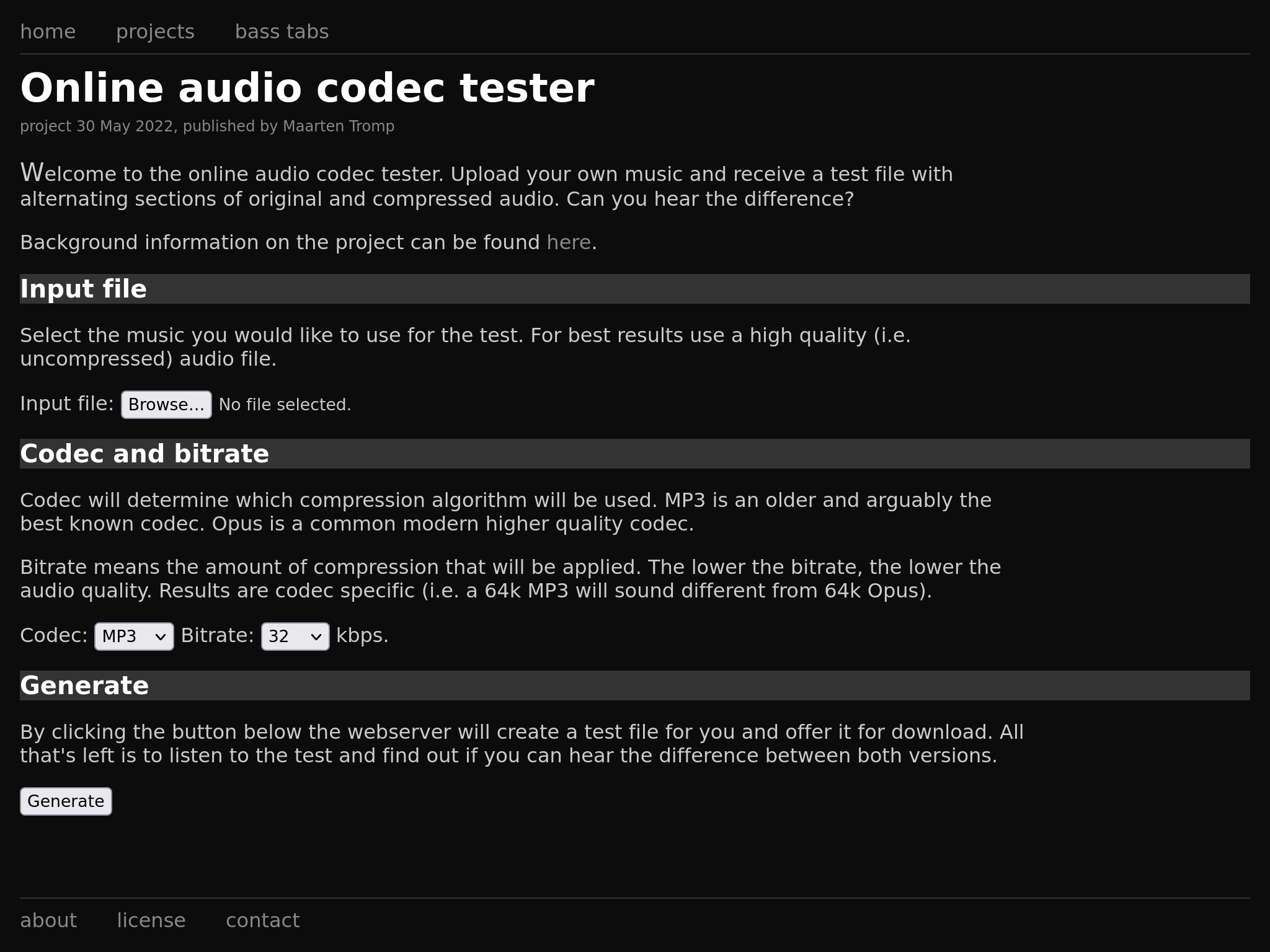Expand the Codec MP3 dropdown
This screenshot has width=1270, height=952.
(134, 637)
